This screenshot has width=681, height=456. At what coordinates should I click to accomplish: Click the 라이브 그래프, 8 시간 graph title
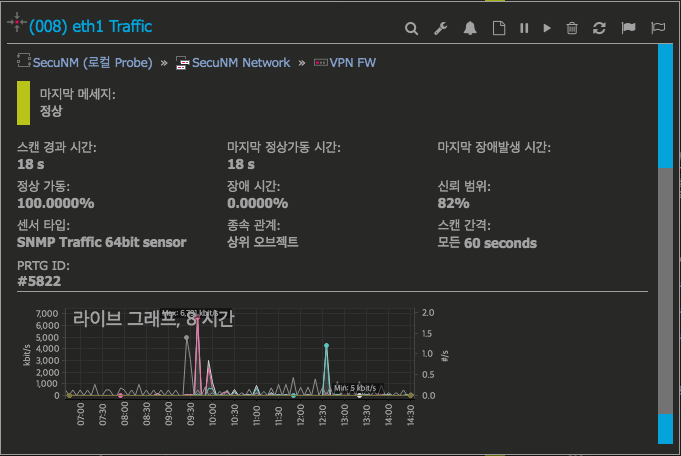(x=153, y=318)
